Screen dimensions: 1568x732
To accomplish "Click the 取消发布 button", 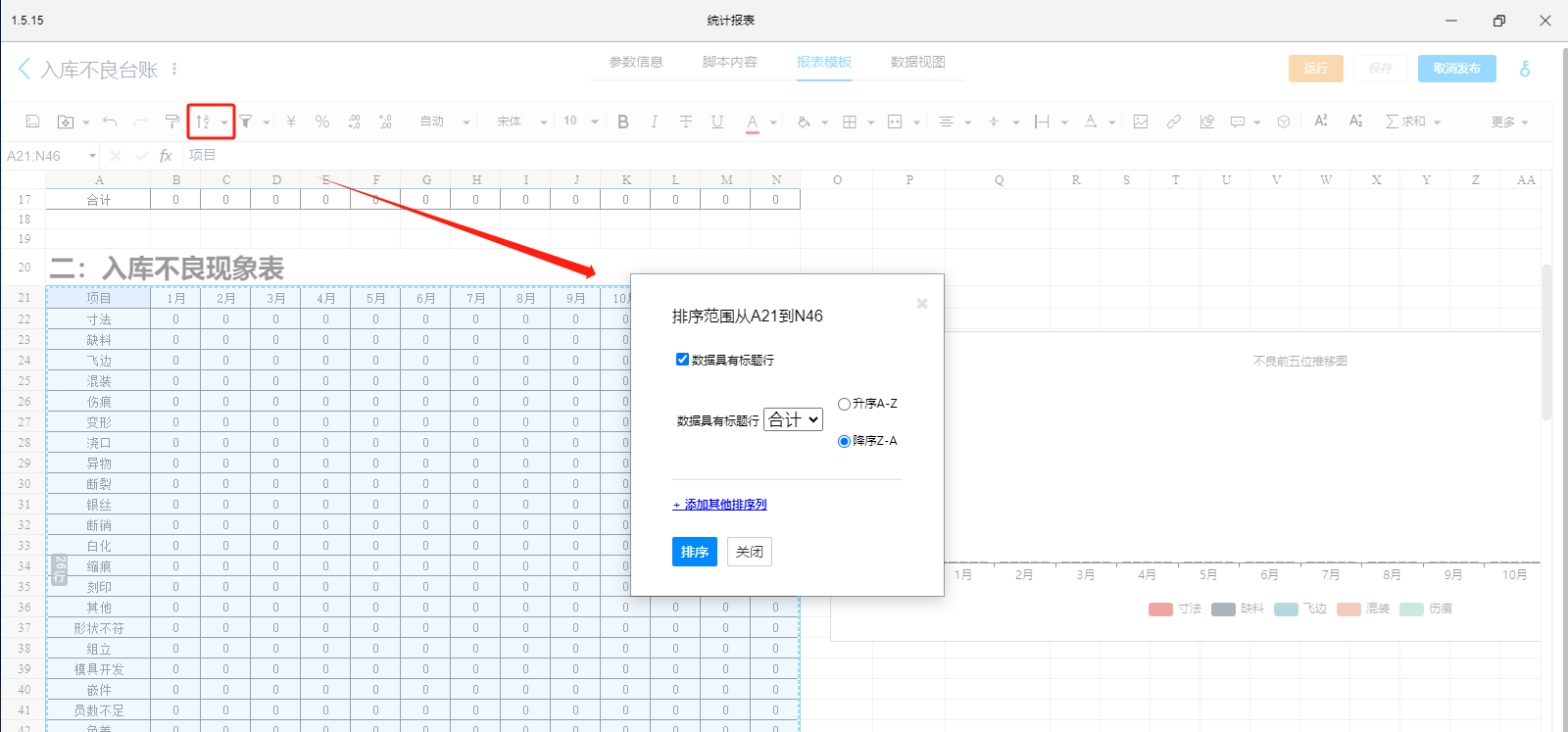I will [1457, 69].
